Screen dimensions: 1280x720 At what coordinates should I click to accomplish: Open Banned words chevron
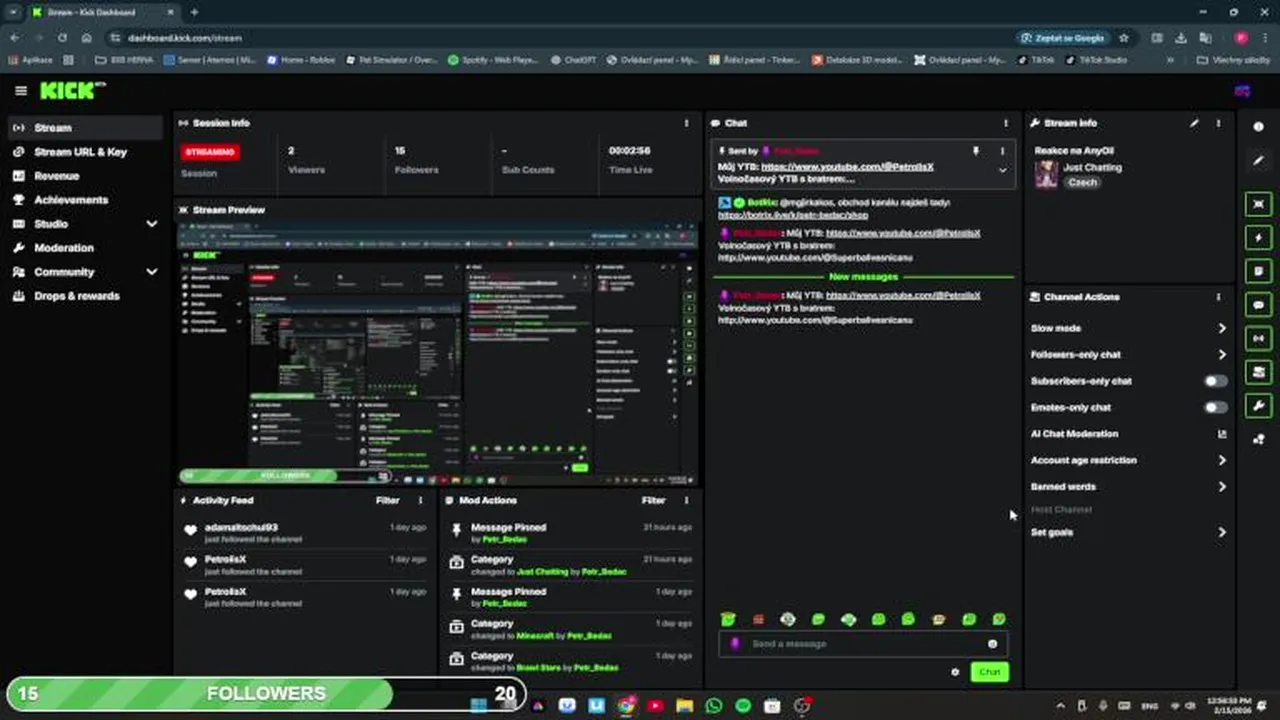point(1222,487)
